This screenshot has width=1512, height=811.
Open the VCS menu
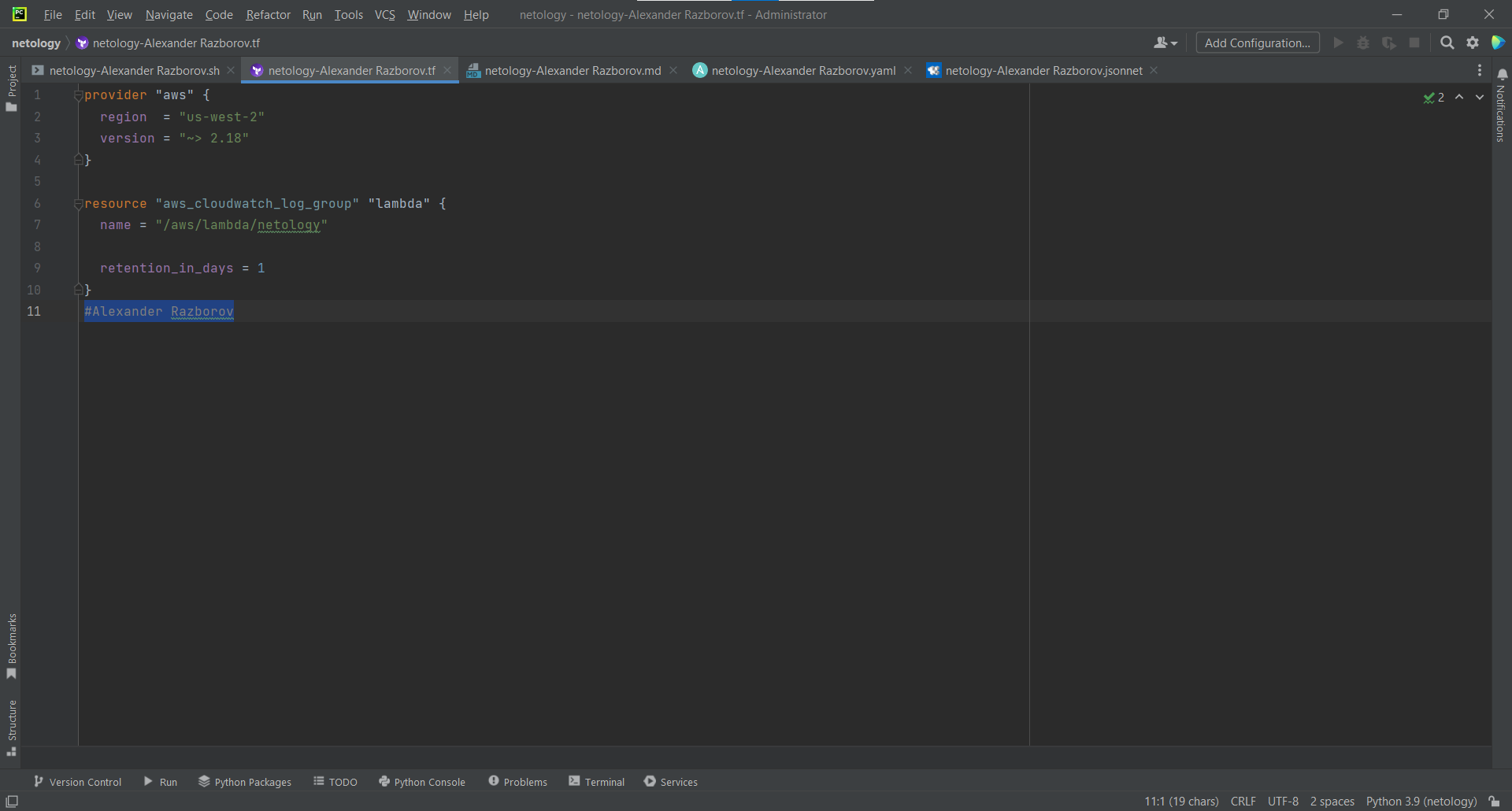[384, 14]
